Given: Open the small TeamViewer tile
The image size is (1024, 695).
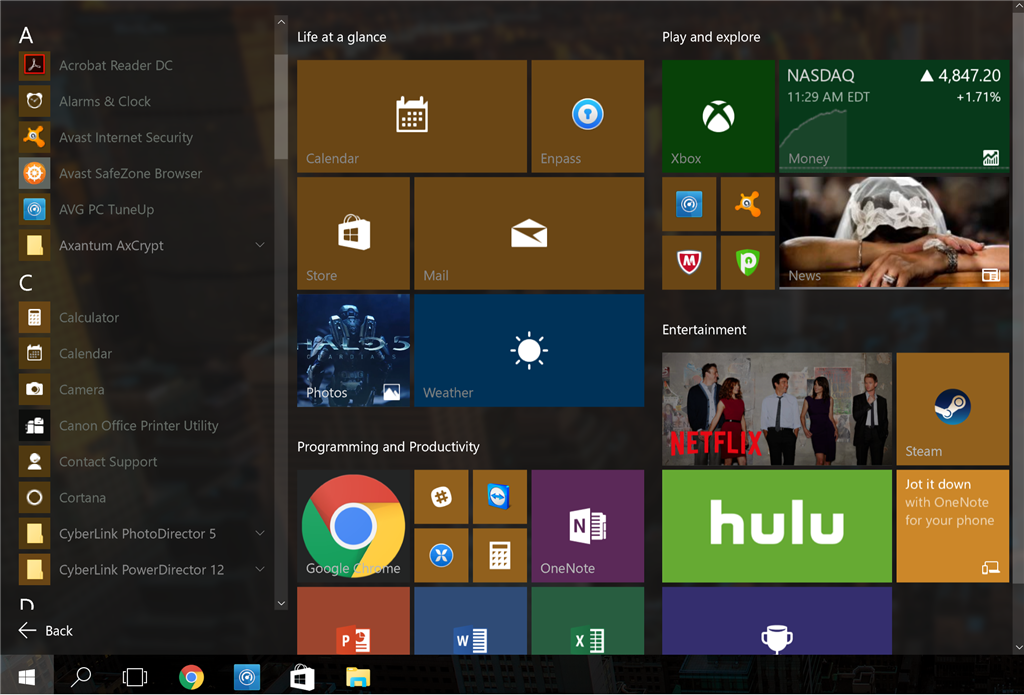Looking at the screenshot, I should 500,496.
